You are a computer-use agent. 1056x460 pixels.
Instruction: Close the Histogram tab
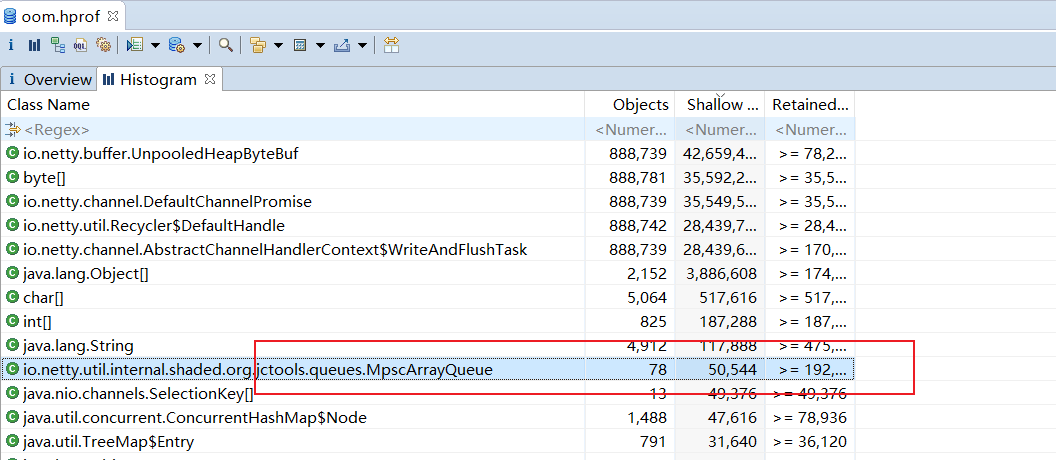click(210, 78)
